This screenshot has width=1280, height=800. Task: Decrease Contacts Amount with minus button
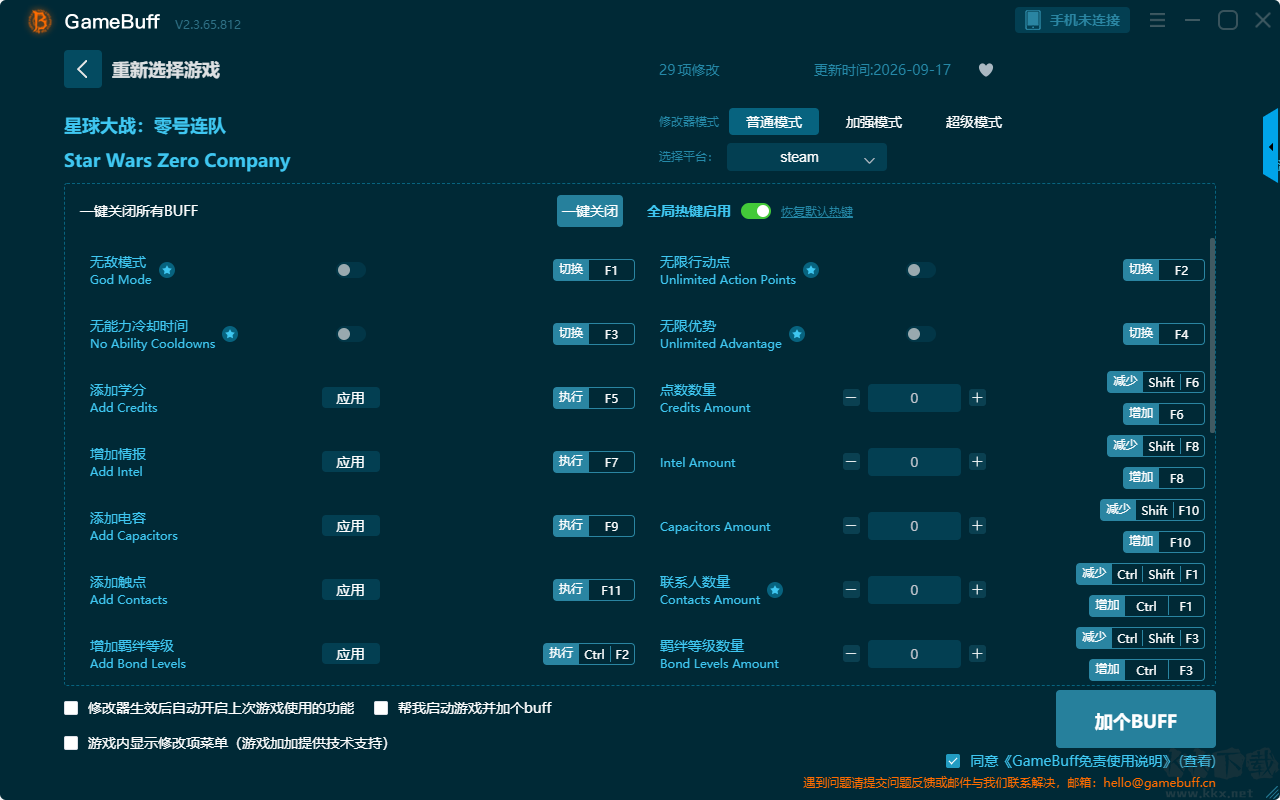[851, 590]
